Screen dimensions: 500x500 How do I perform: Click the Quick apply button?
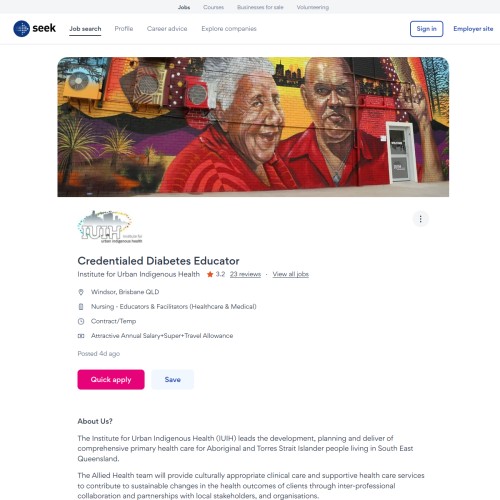pos(111,379)
